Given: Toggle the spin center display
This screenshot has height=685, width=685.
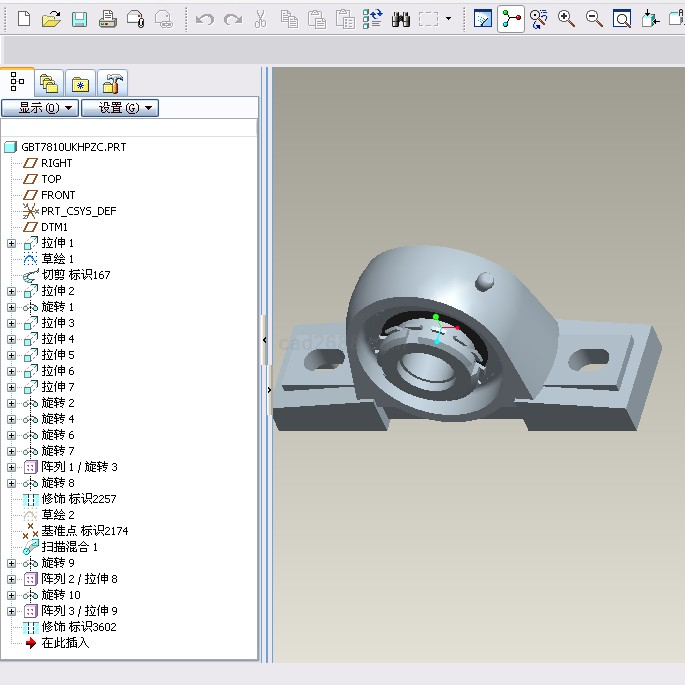Looking at the screenshot, I should coord(511,19).
